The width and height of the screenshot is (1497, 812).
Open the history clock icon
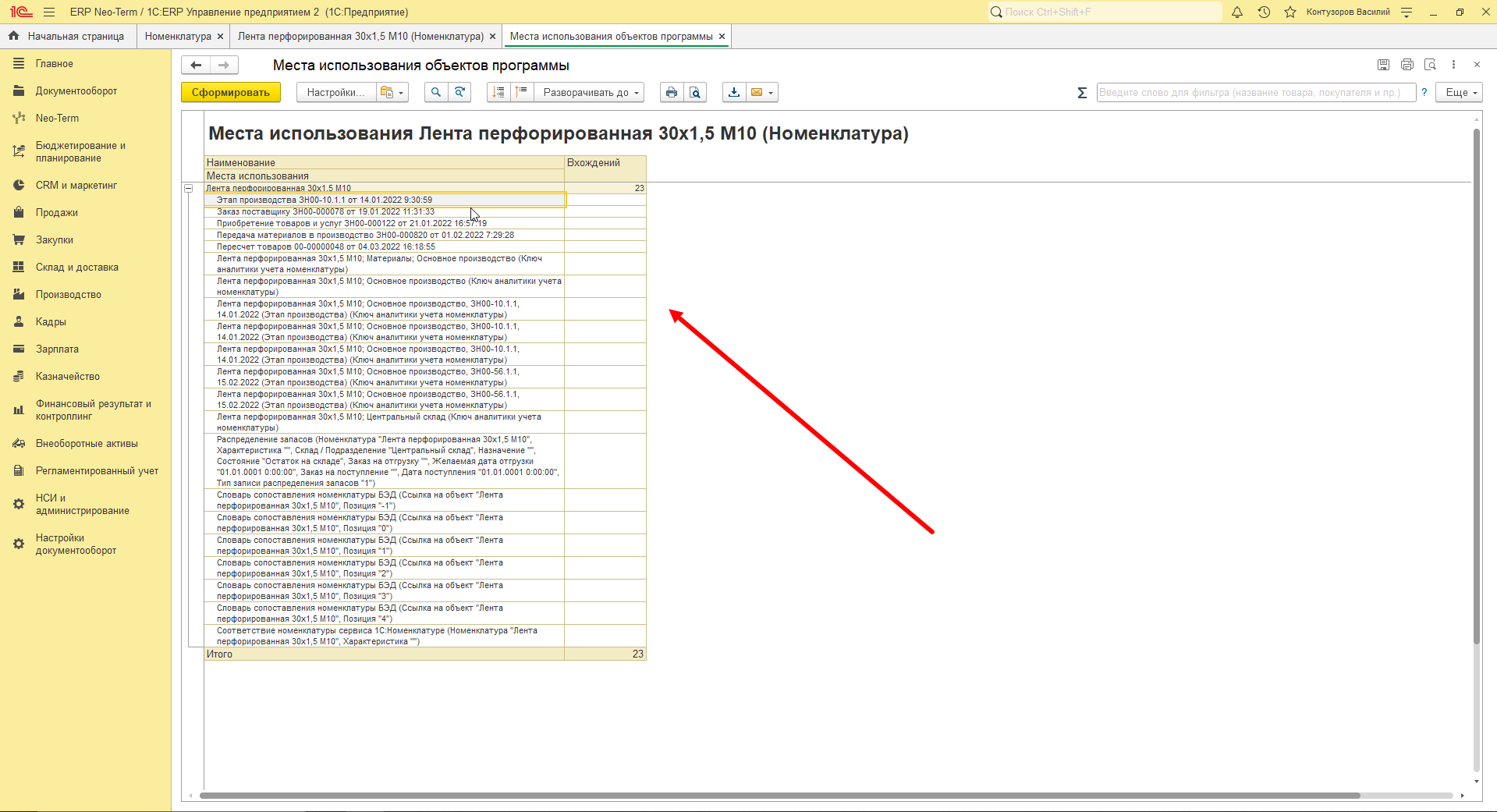click(1264, 12)
